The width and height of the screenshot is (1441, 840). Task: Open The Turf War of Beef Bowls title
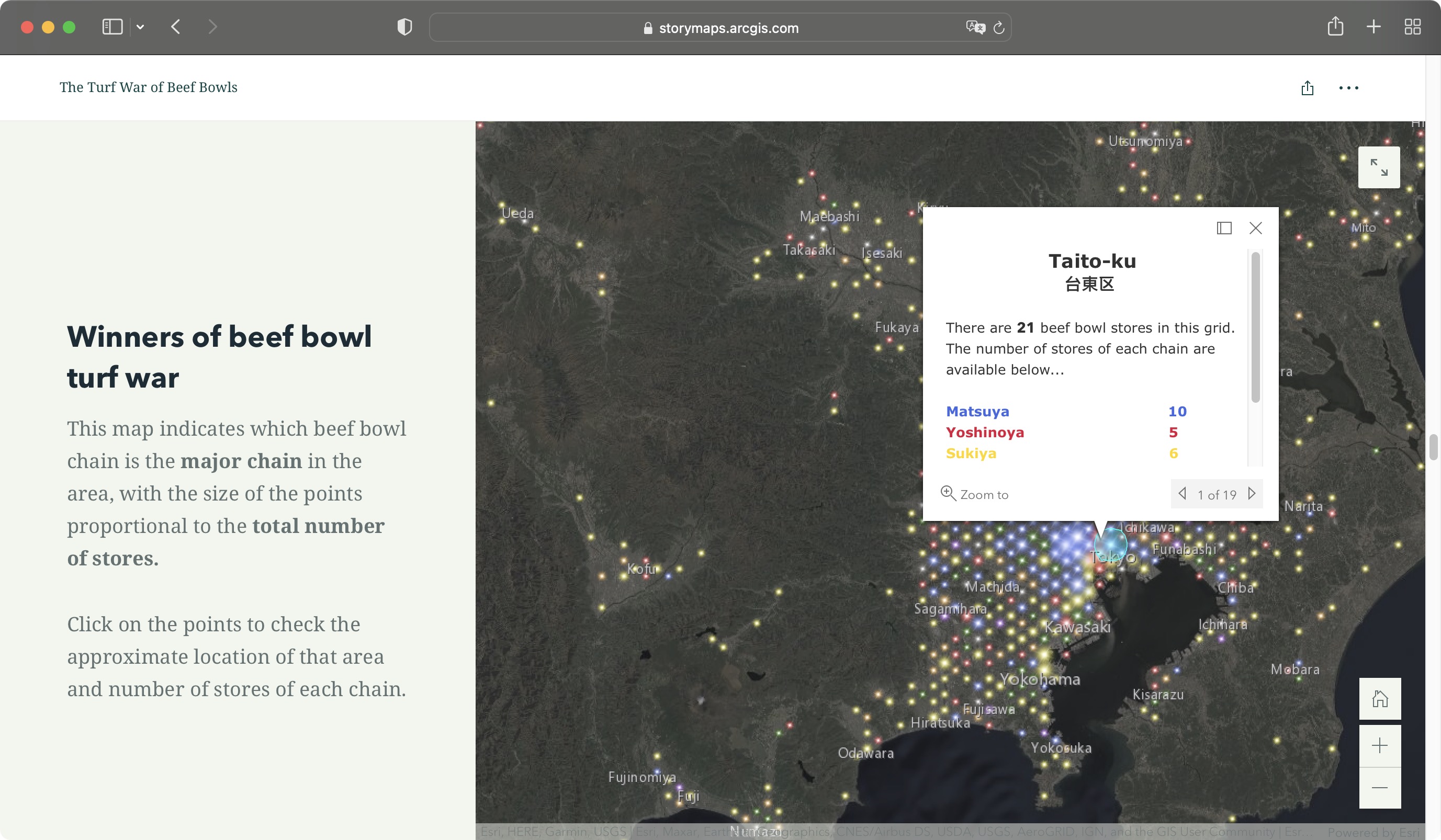coord(148,87)
